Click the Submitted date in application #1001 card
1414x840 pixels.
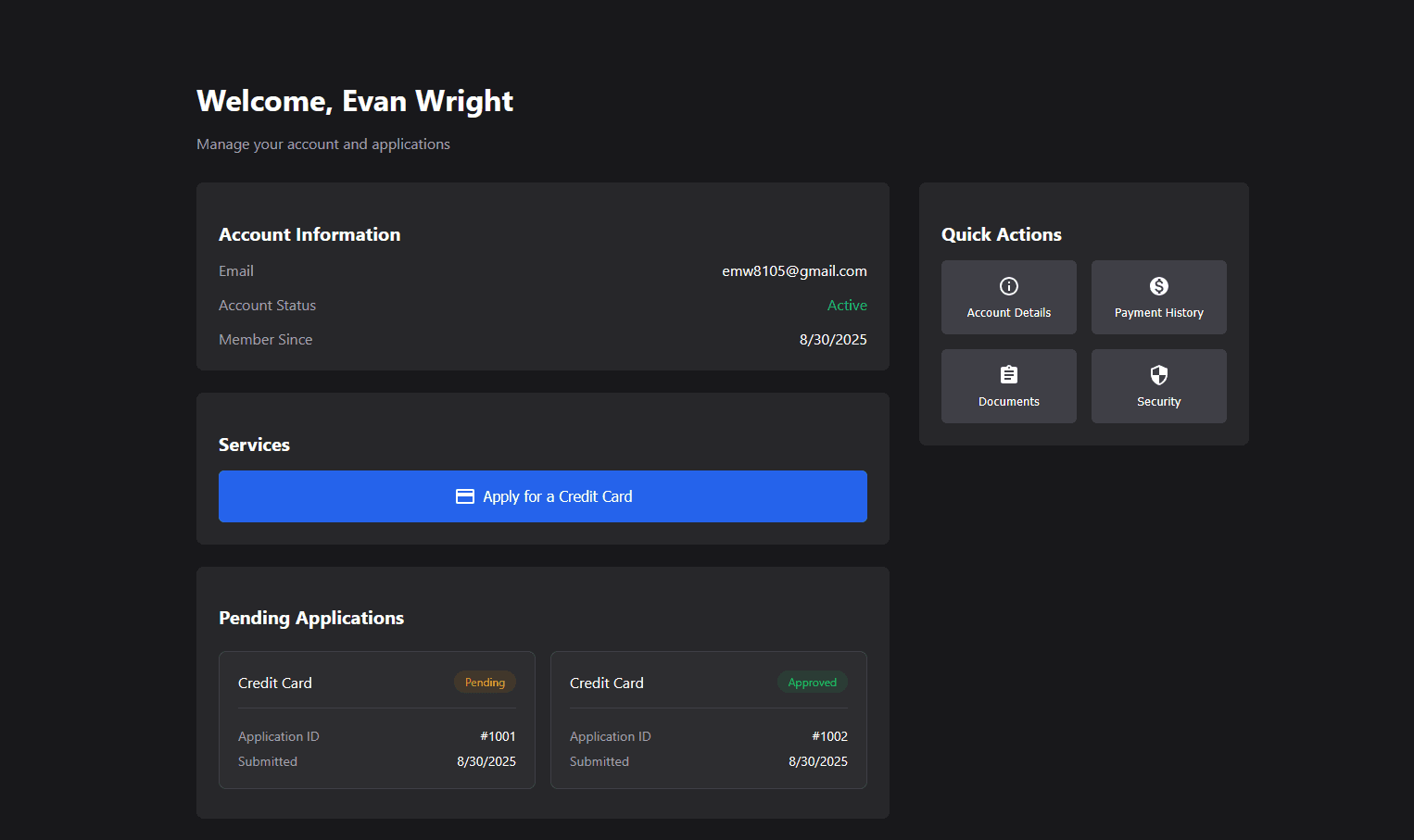[486, 761]
